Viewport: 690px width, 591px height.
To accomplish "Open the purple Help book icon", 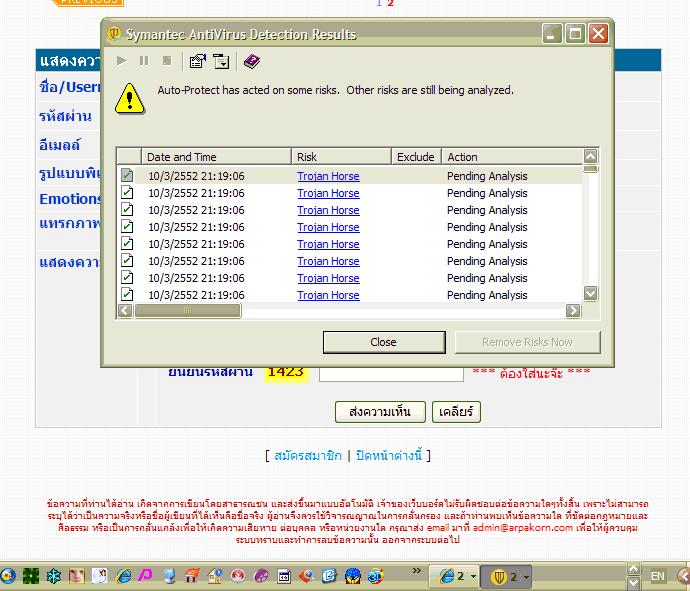I will 252,61.
